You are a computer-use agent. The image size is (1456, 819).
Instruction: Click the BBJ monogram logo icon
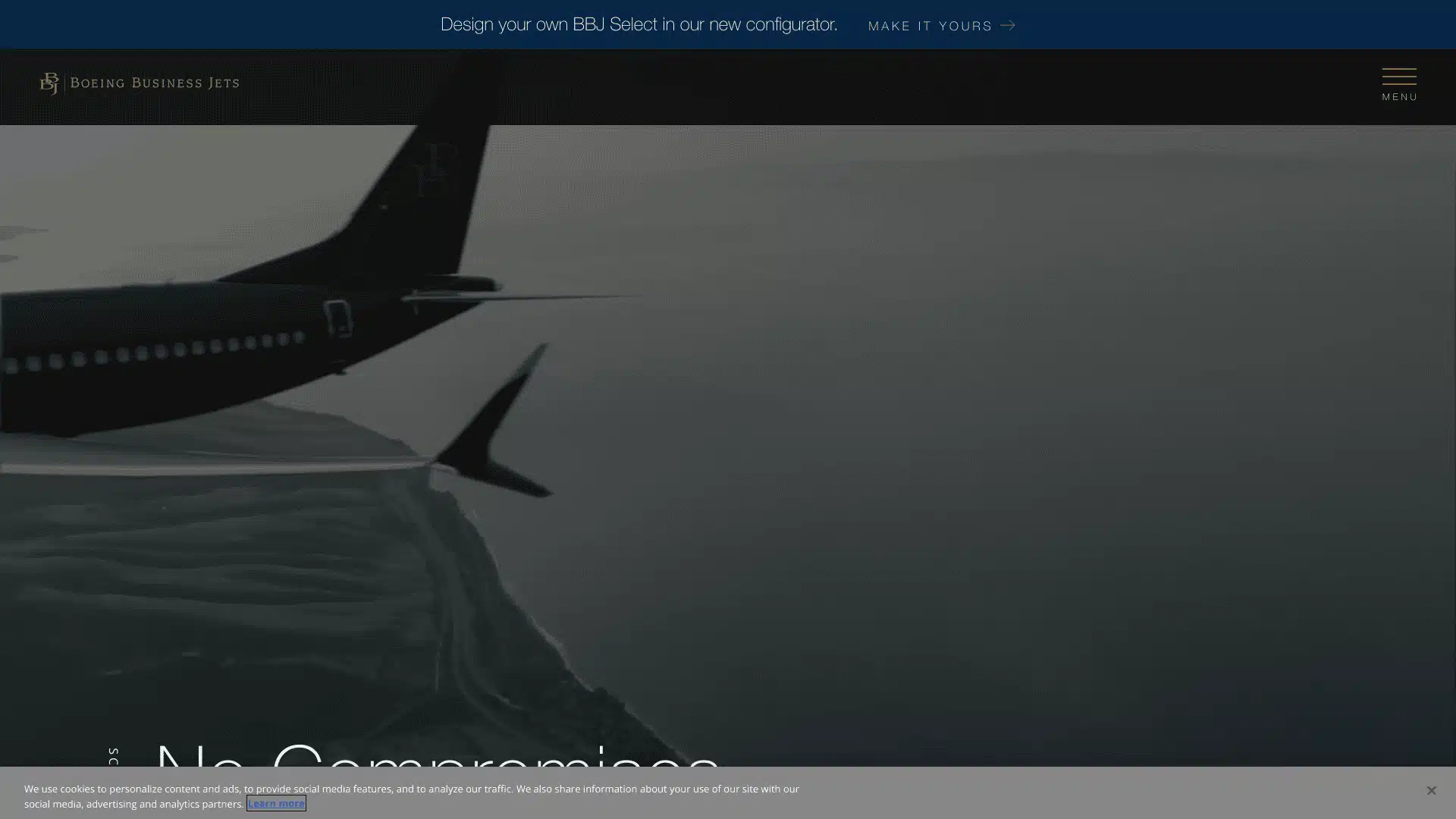click(x=49, y=83)
